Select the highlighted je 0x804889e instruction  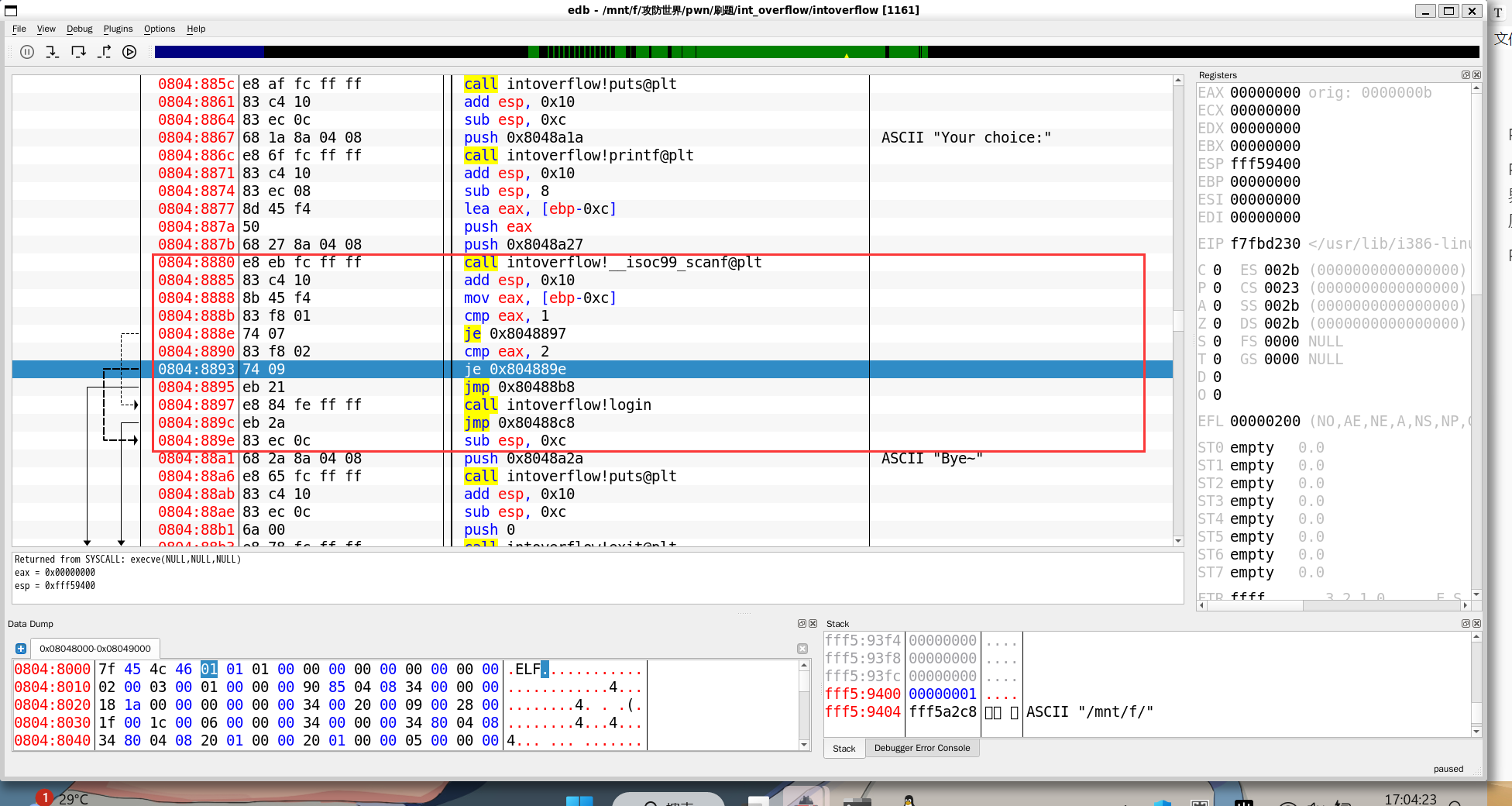click(593, 369)
